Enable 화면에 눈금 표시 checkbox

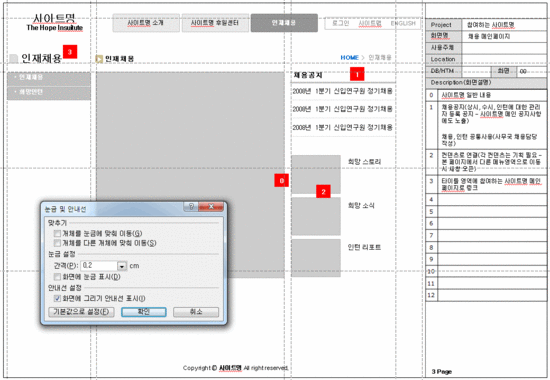pos(57,277)
